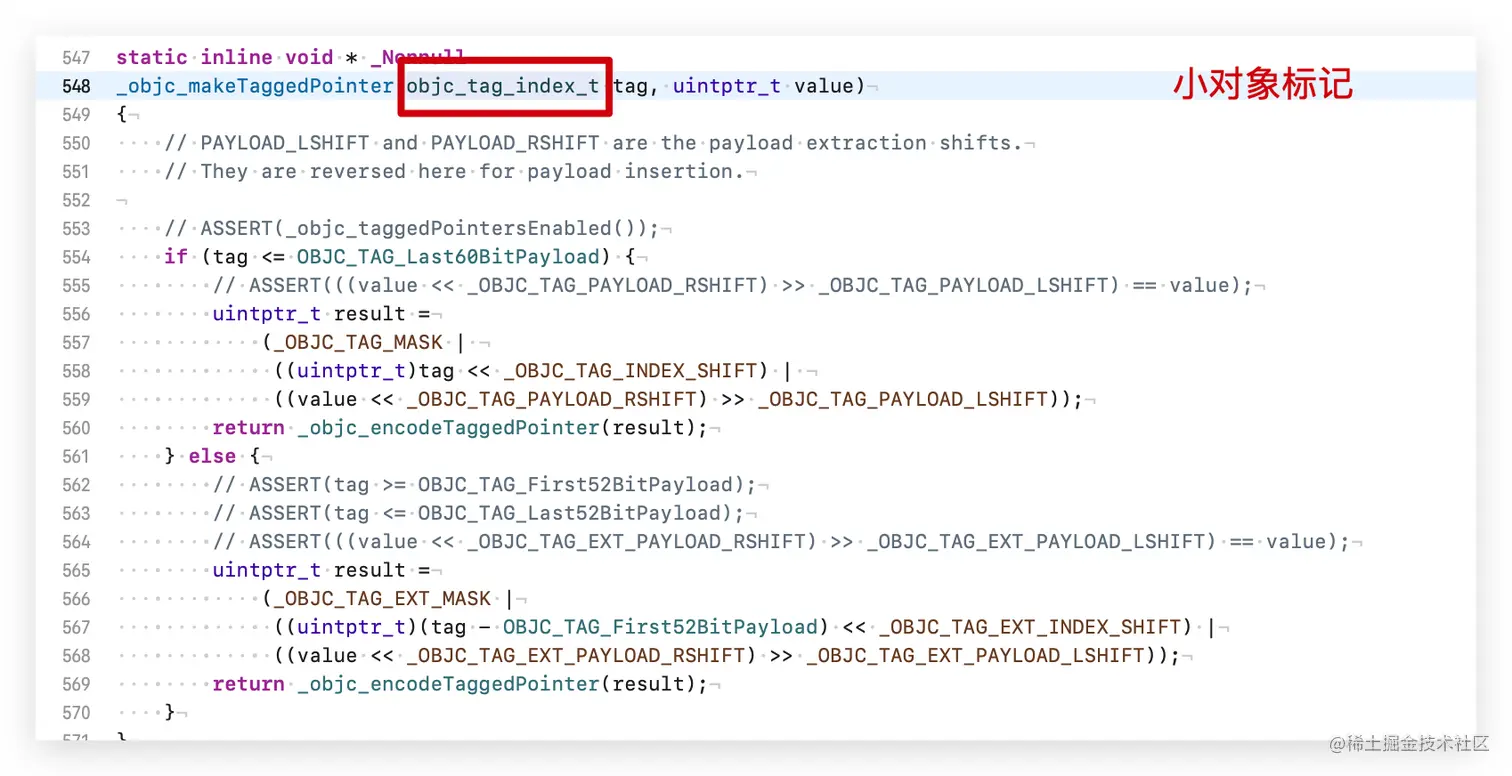Click the 小对象标记 annotation text
Screen dimensions: 1512x776
1262,86
